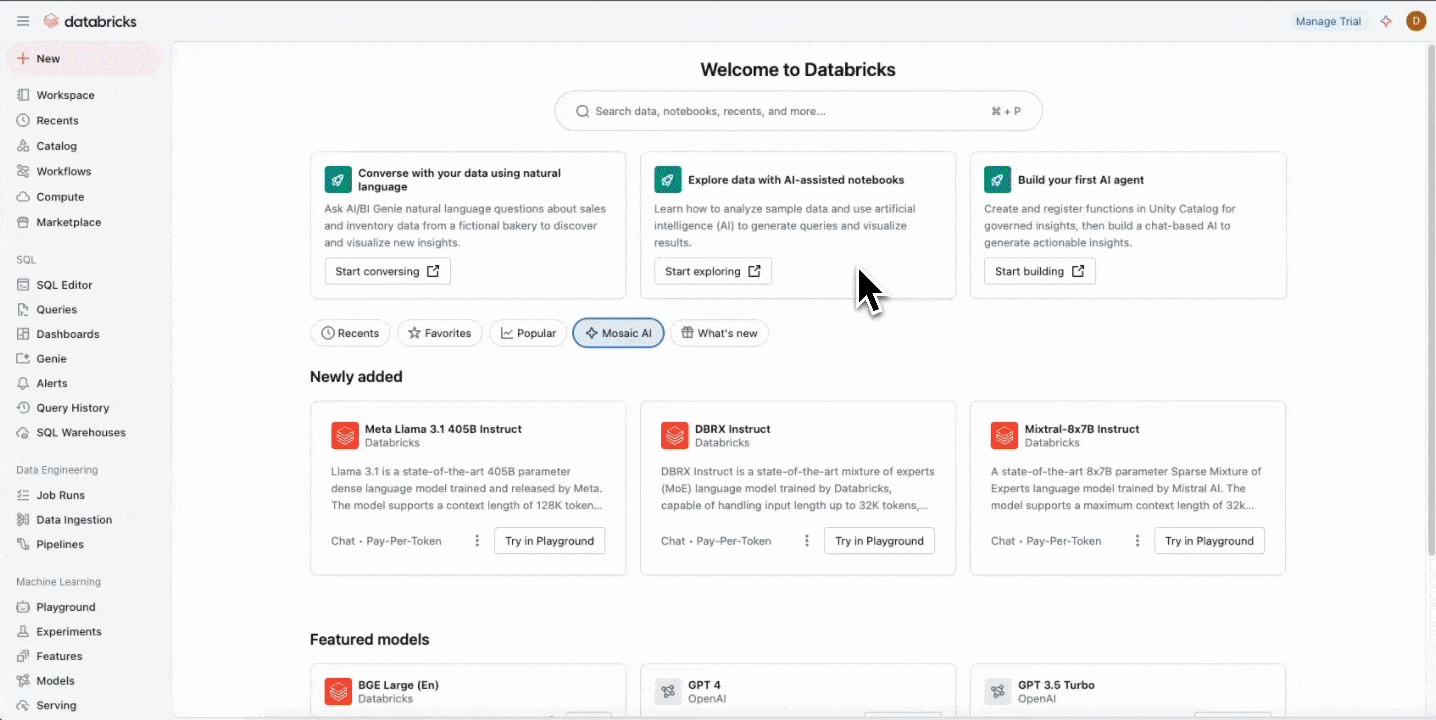Screen dimensions: 1436x720
Task: Open the Meta Llama 3.1 card kebab menu
Action: (477, 541)
